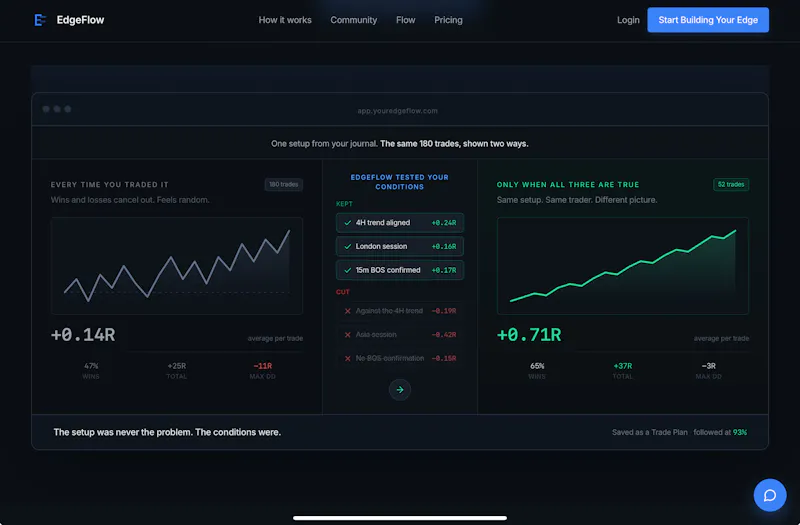800x525 pixels.
Task: Click the checkmark beside 15m BOS confirmed
Action: tap(347, 270)
